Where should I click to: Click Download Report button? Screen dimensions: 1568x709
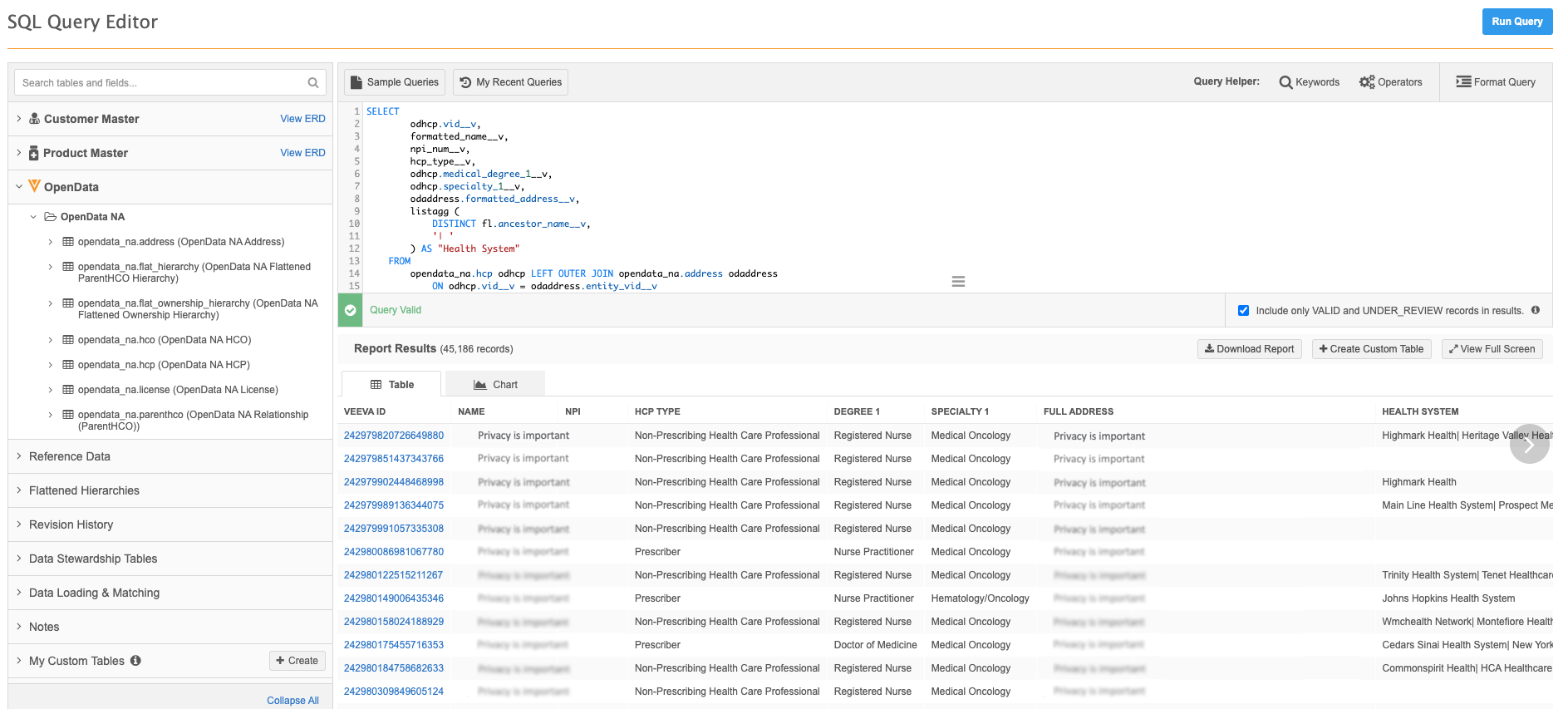click(1249, 349)
